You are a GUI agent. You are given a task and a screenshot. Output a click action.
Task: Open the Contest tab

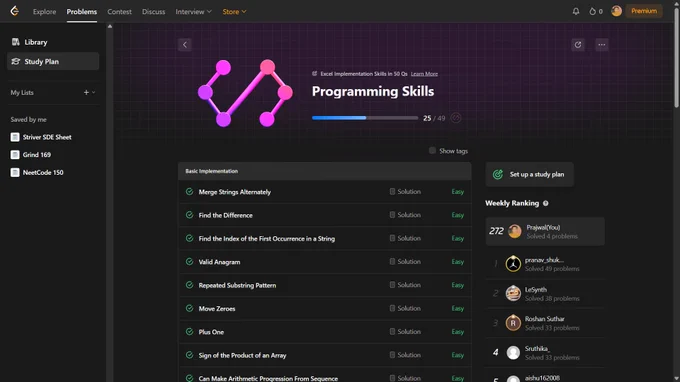119,12
